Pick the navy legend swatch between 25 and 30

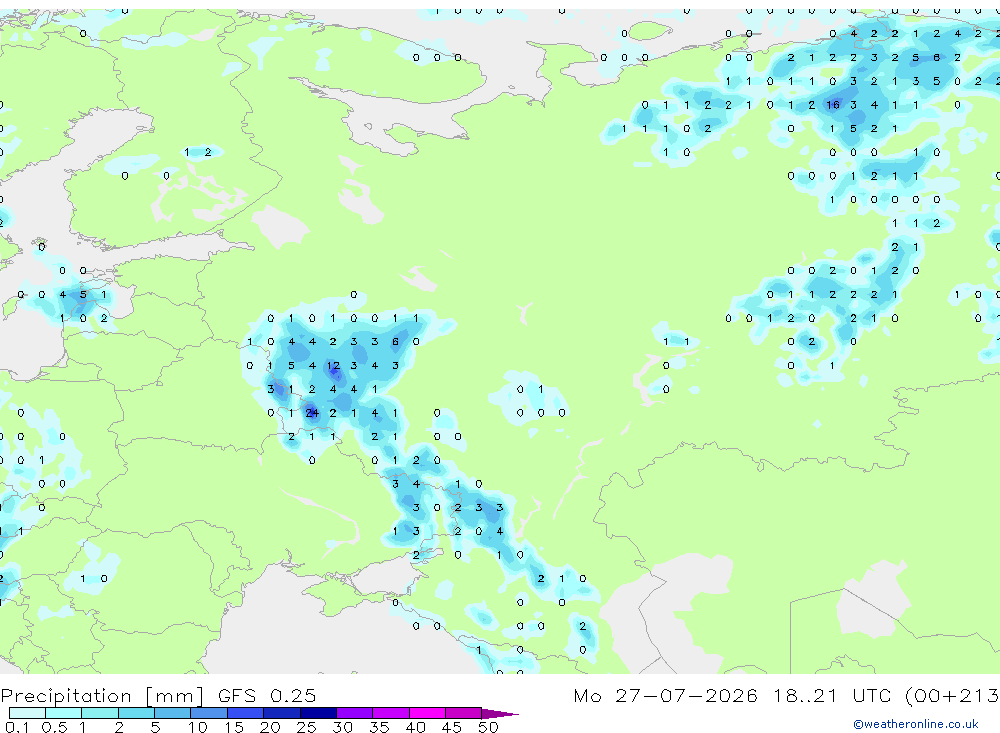click(x=318, y=713)
